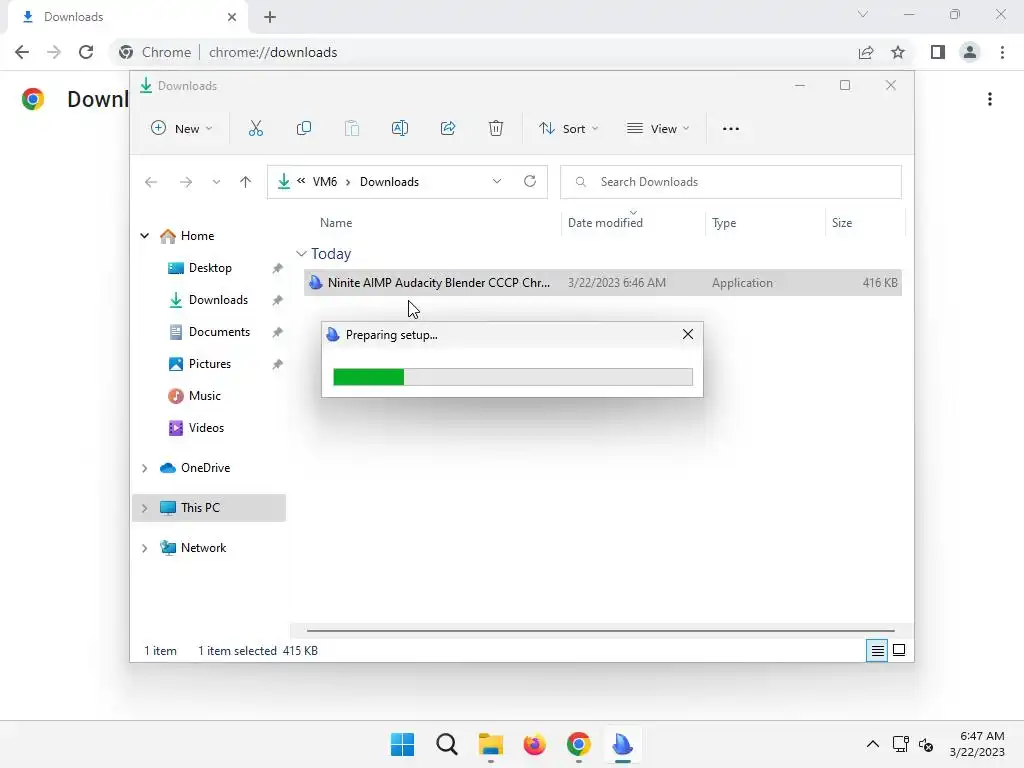Screen dimensions: 1024x768
Task: Go back in File Explorer navigation
Action: 151,182
